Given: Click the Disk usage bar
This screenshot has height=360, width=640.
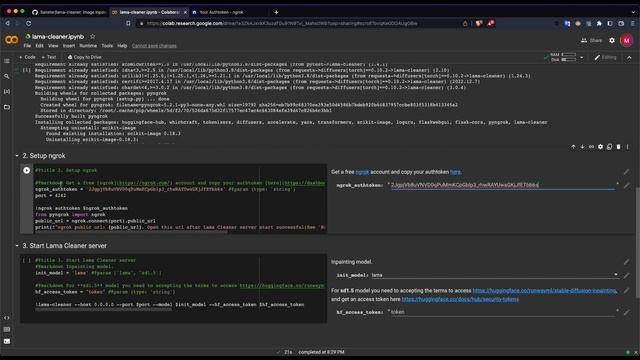Looking at the screenshot, I should (569, 60).
